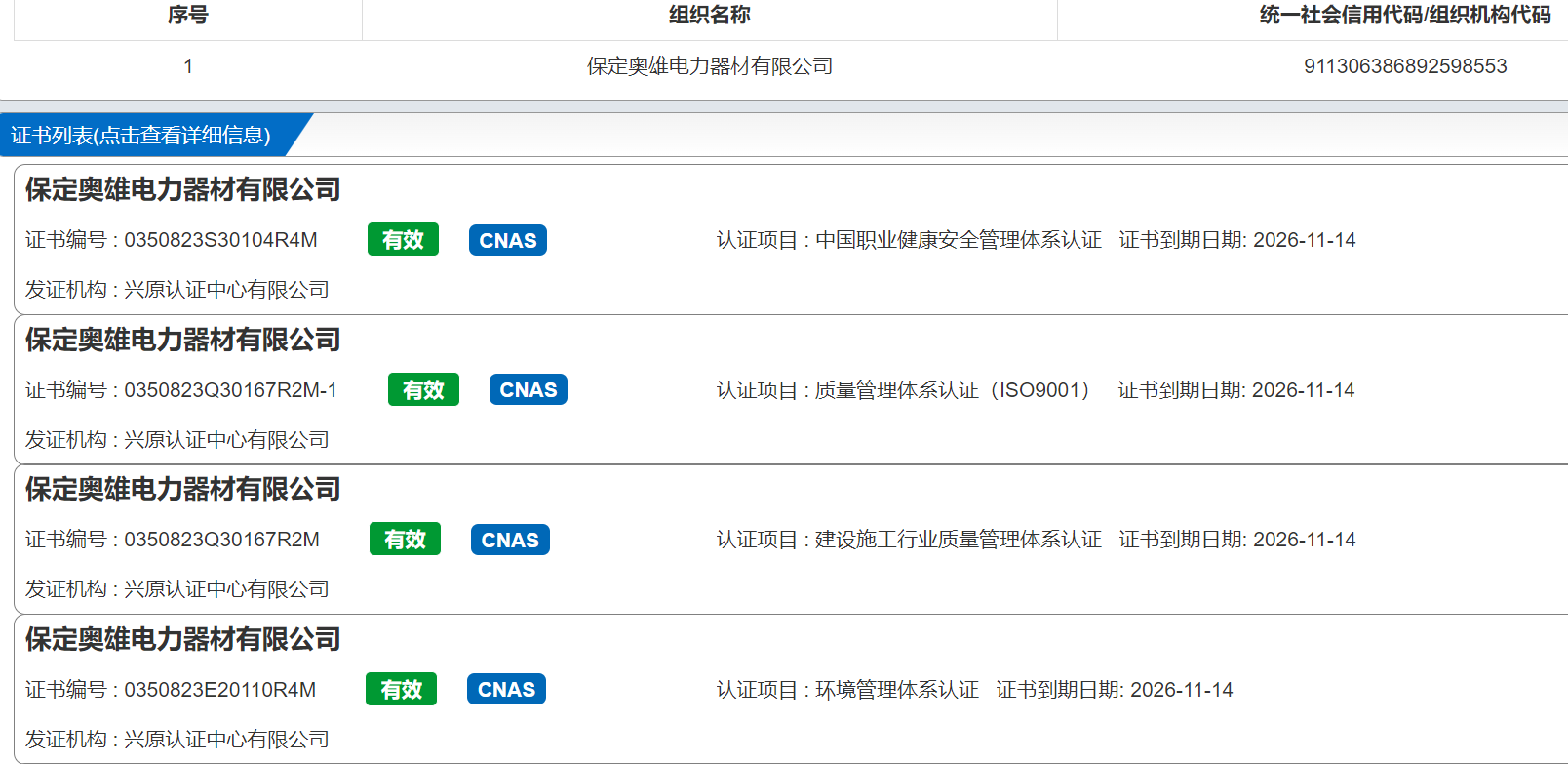Click the 统一社会信用代码/组织机构代码 column header
The height and width of the screenshot is (764, 1568).
1405,15
